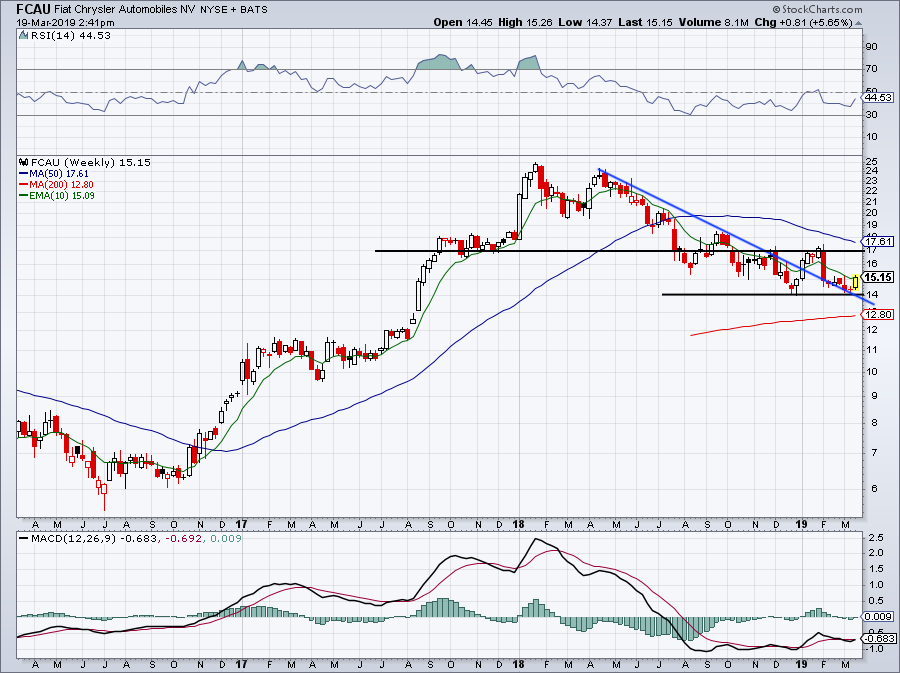Click the red 12.80 MA(200) price tag on the right axis
Image resolution: width=900 pixels, height=673 pixels.
878,314
